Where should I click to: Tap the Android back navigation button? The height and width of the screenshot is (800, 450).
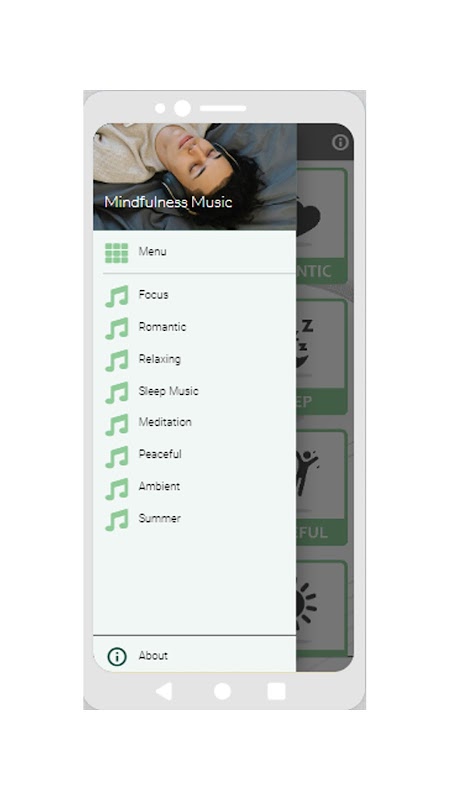pos(164,691)
